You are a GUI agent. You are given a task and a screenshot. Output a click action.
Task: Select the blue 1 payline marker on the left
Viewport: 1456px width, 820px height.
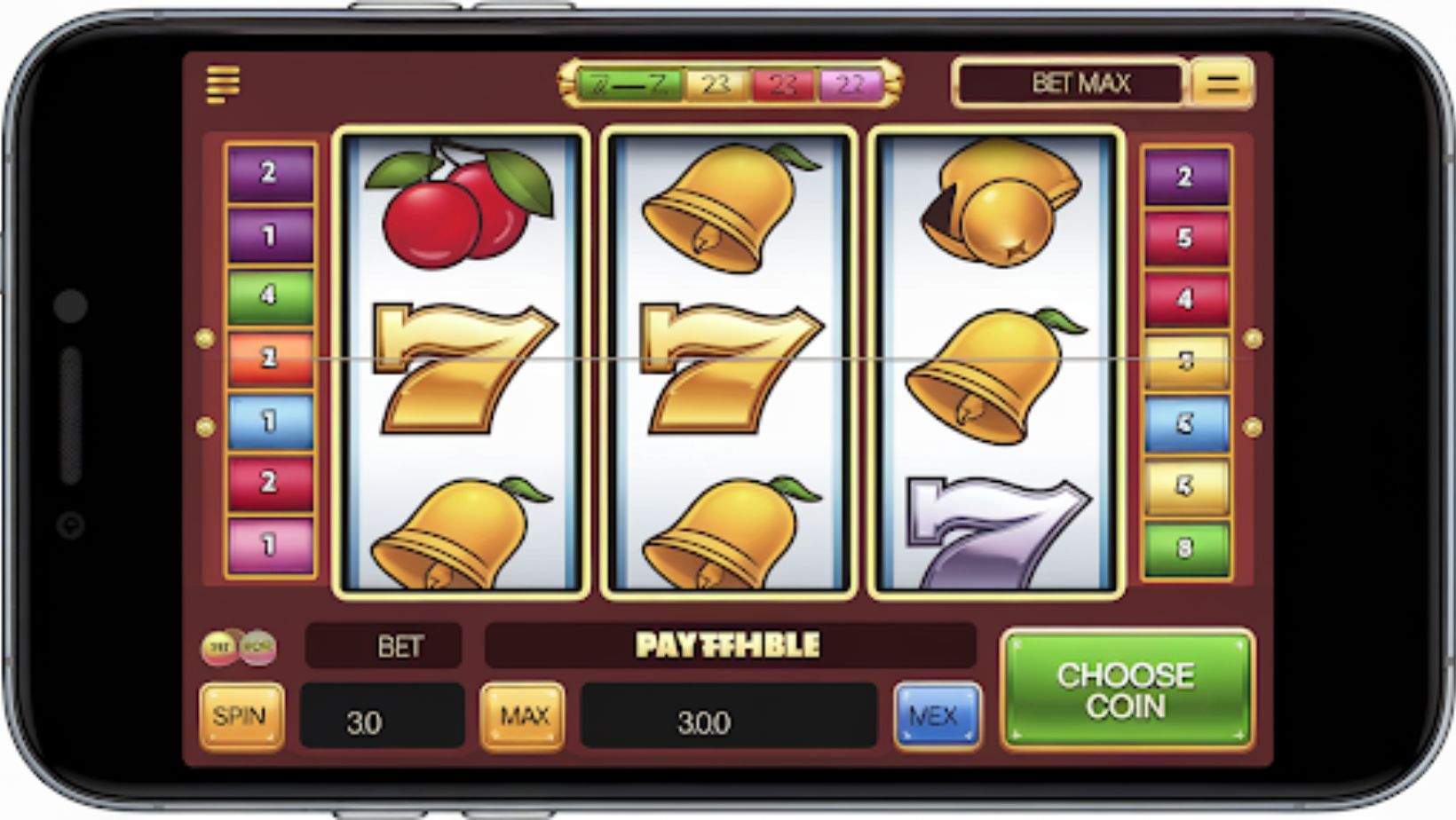270,421
